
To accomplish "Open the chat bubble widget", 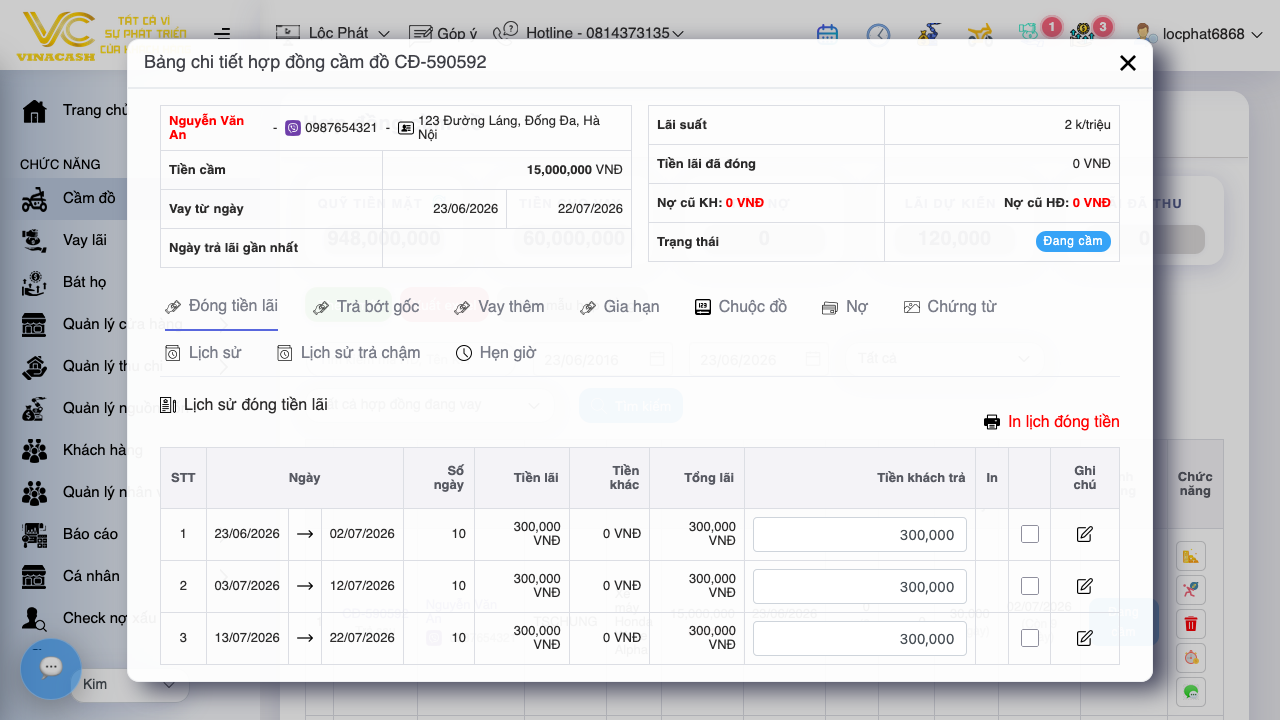I will click(x=51, y=668).
